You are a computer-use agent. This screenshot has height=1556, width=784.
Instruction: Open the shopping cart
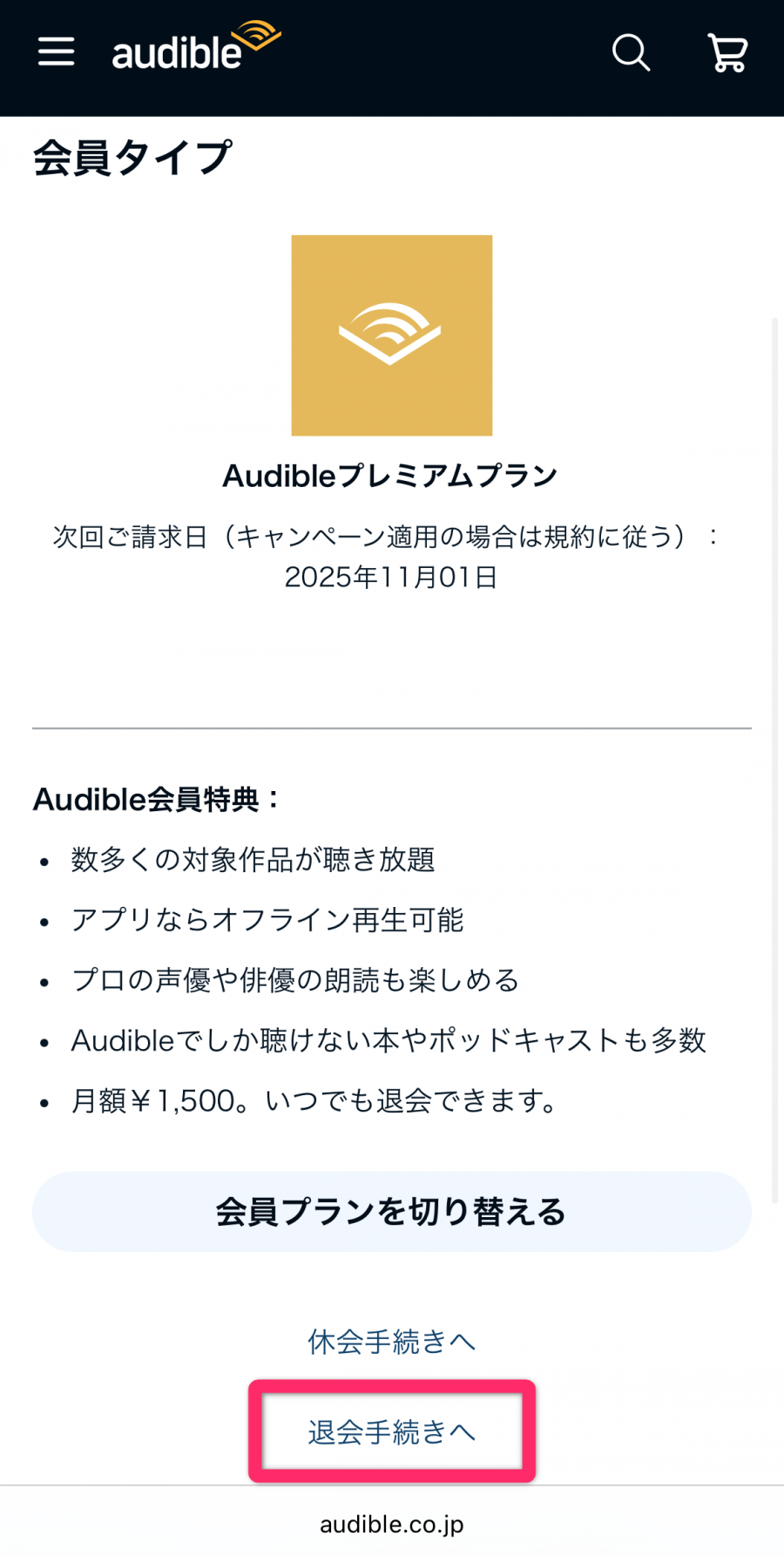(727, 52)
